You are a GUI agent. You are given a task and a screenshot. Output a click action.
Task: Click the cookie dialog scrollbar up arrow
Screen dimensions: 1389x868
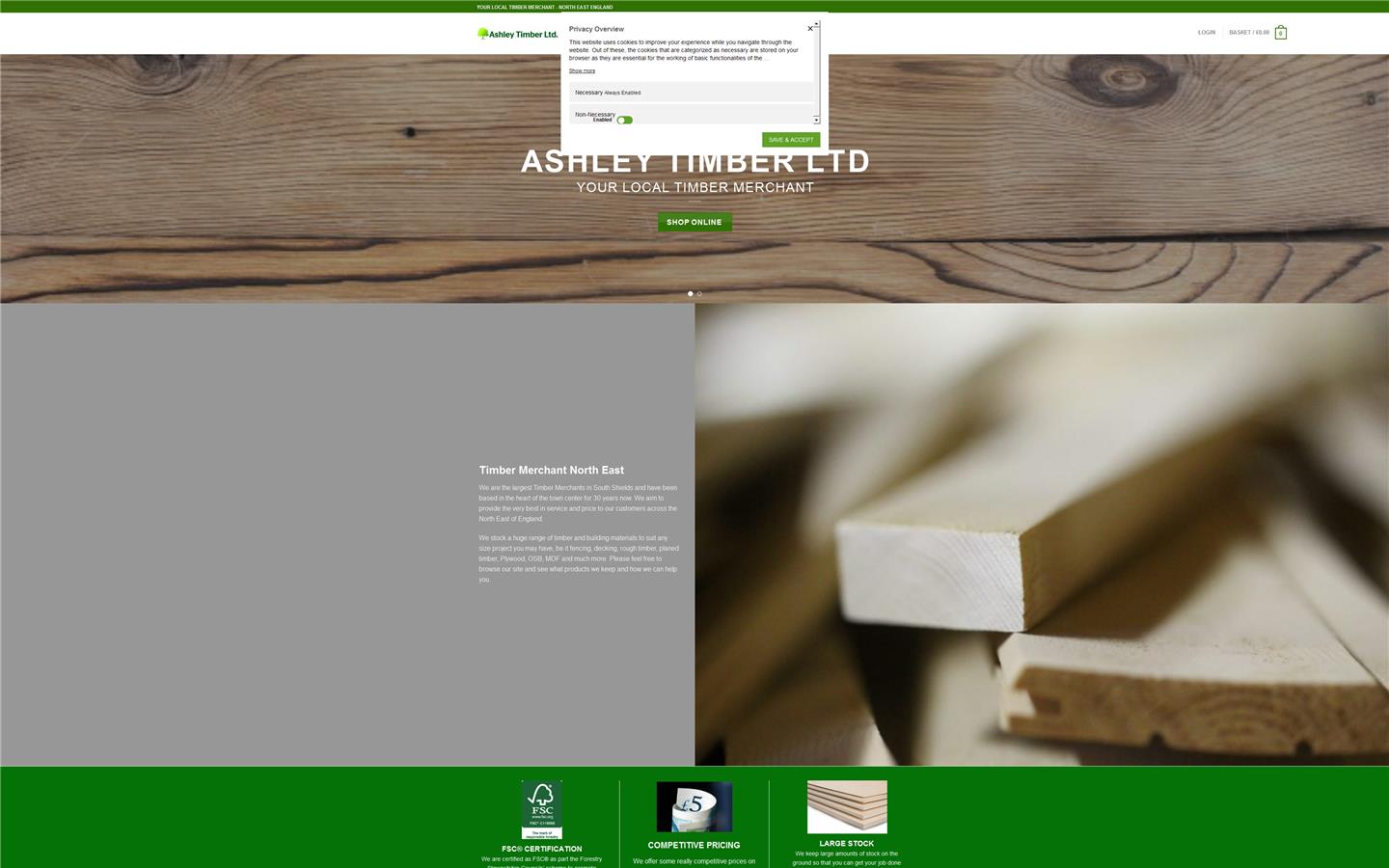point(815,21)
